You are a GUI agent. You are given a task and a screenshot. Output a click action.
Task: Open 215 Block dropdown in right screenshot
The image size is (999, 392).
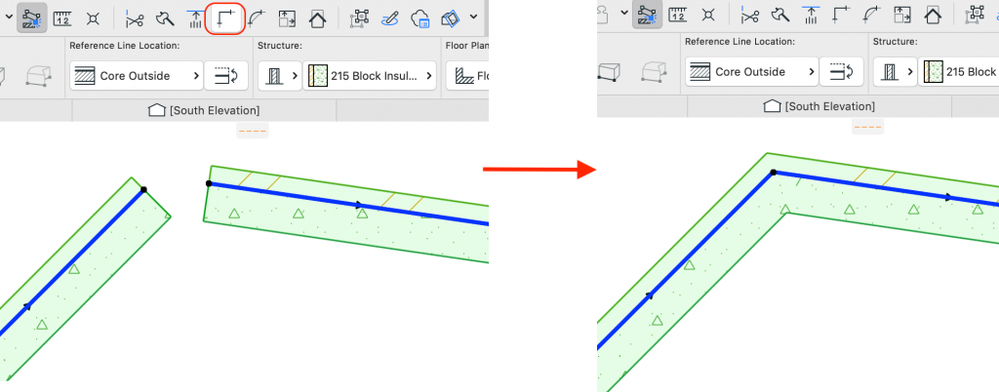pos(959,71)
